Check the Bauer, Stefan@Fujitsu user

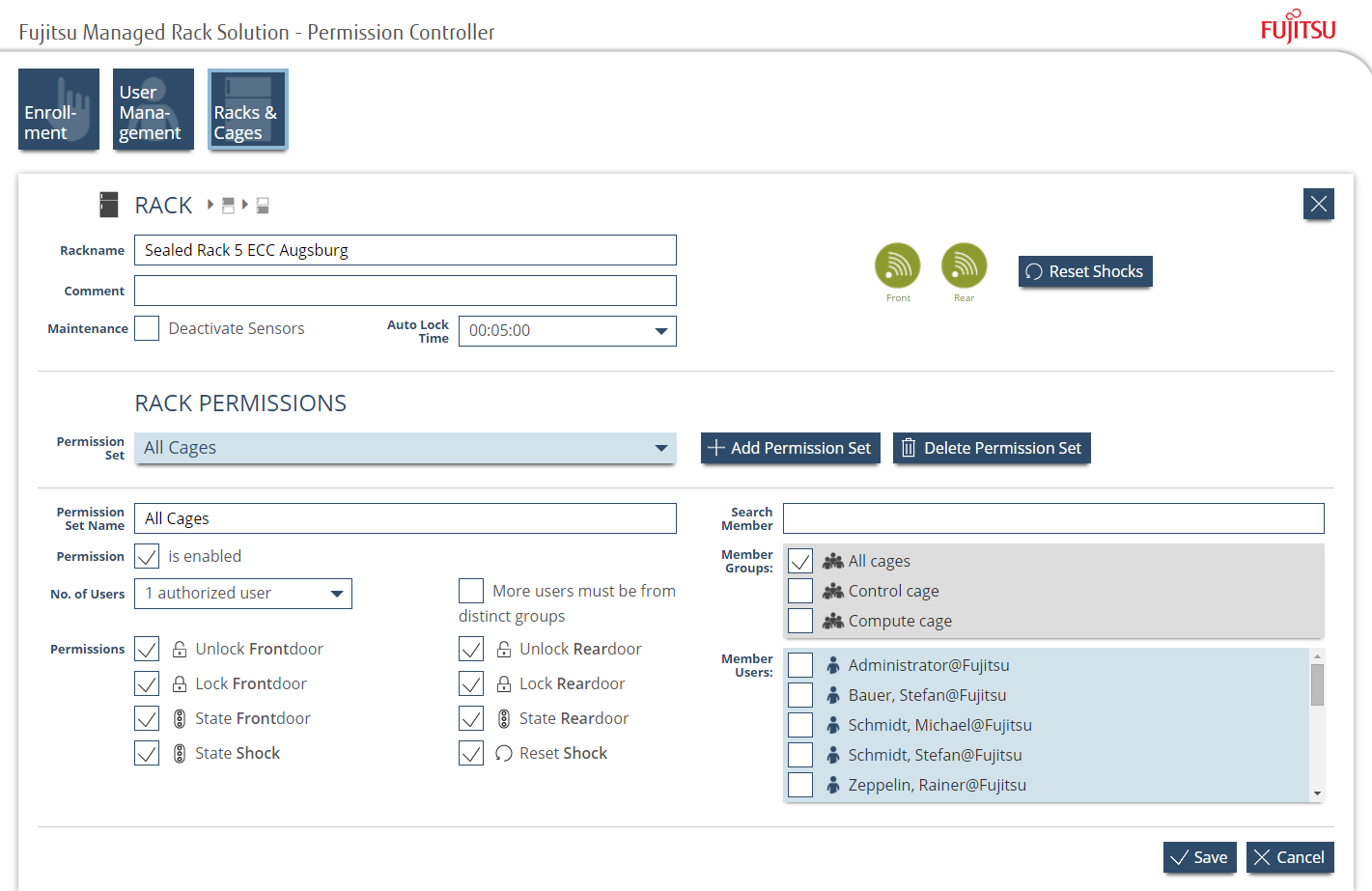pyautogui.click(x=800, y=695)
